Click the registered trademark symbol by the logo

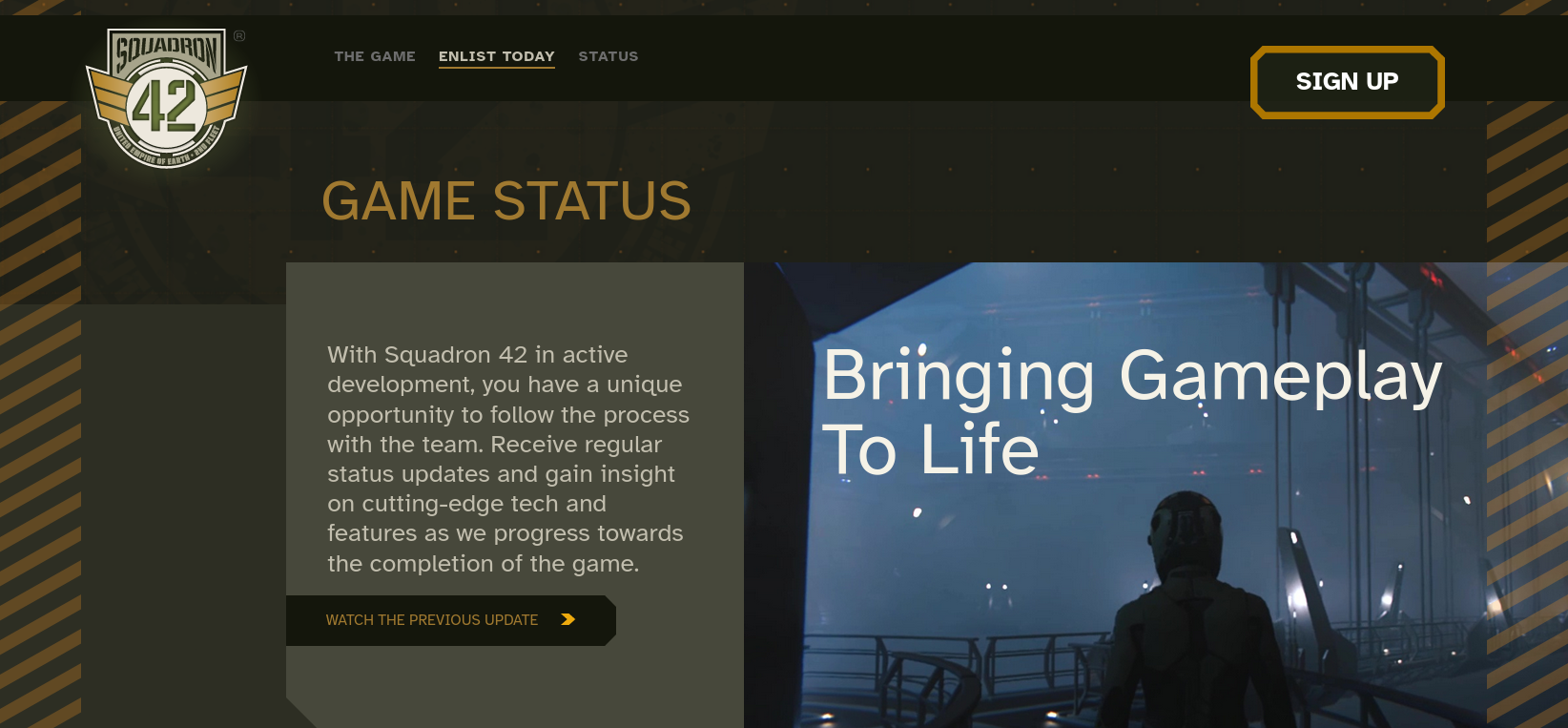coord(239,36)
